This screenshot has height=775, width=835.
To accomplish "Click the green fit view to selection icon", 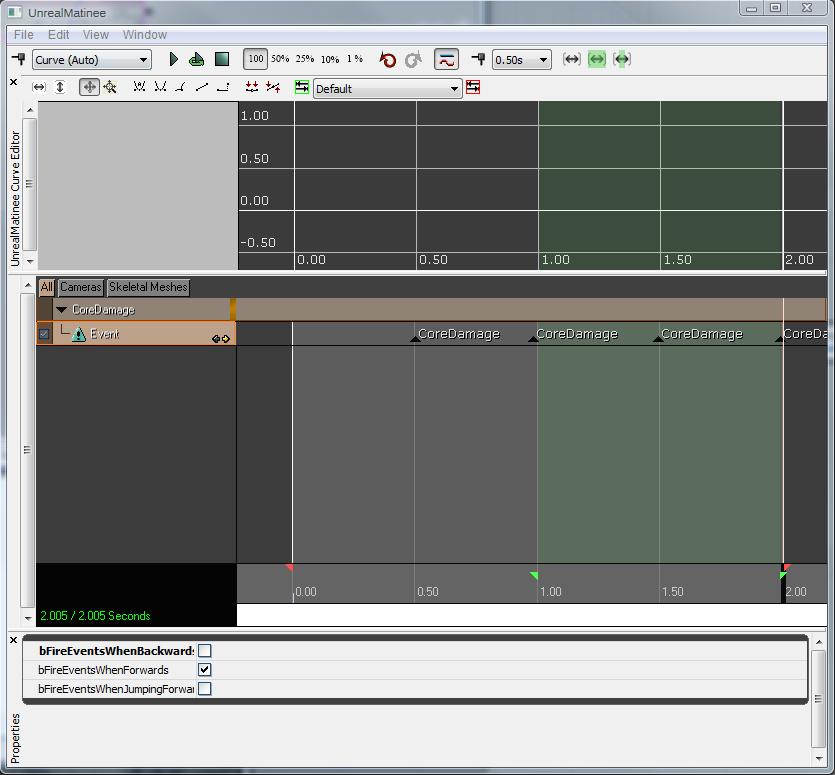I will click(597, 59).
